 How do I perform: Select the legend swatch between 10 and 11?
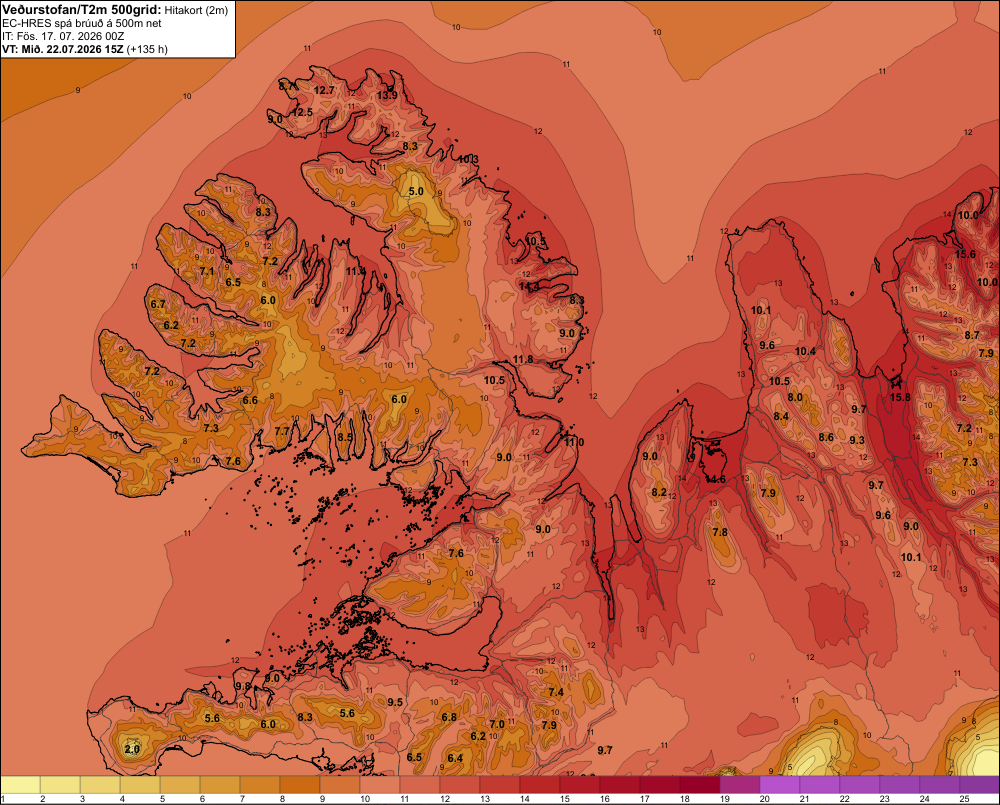(379, 785)
